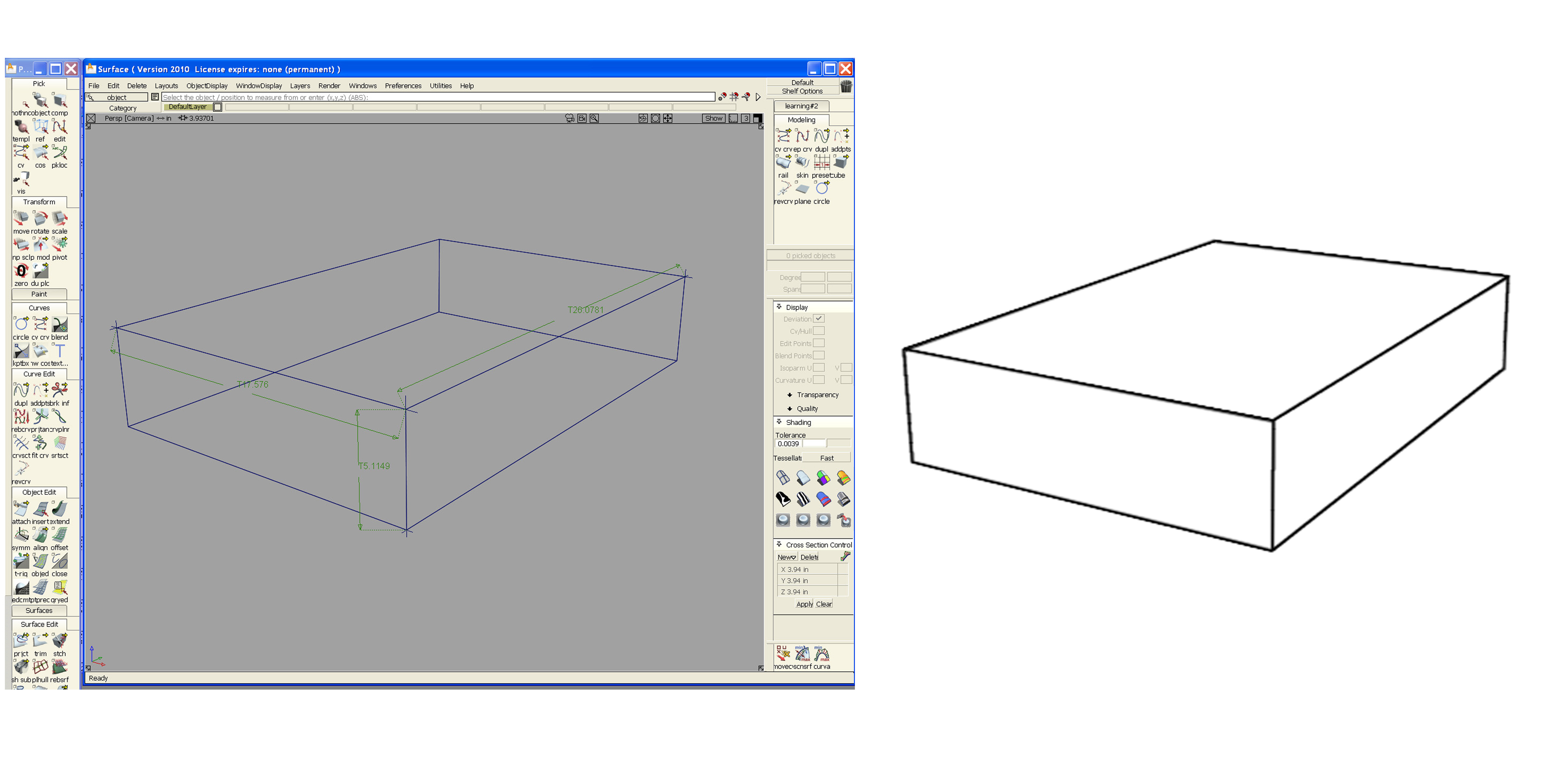1568x784 pixels.
Task: Open the Preferences menu
Action: tap(403, 85)
